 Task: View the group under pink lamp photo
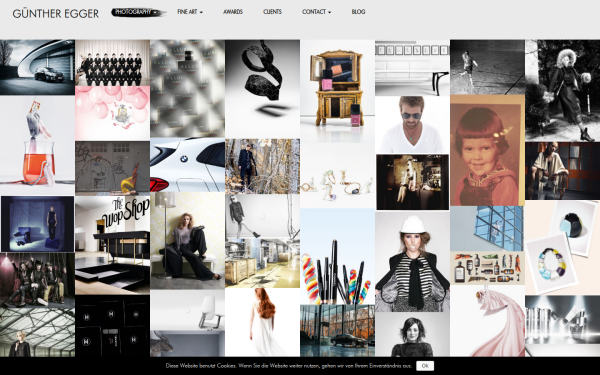point(37,280)
